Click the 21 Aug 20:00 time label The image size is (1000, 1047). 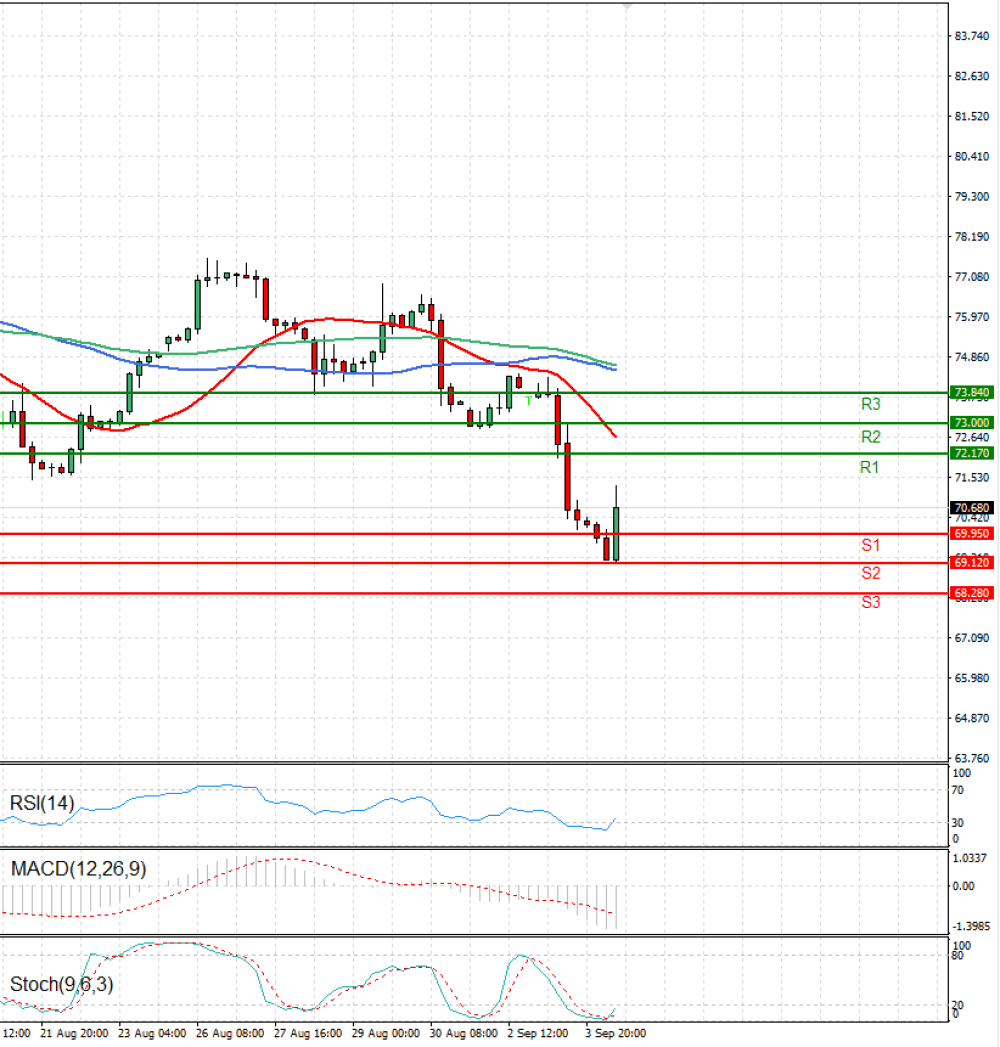point(74,1034)
